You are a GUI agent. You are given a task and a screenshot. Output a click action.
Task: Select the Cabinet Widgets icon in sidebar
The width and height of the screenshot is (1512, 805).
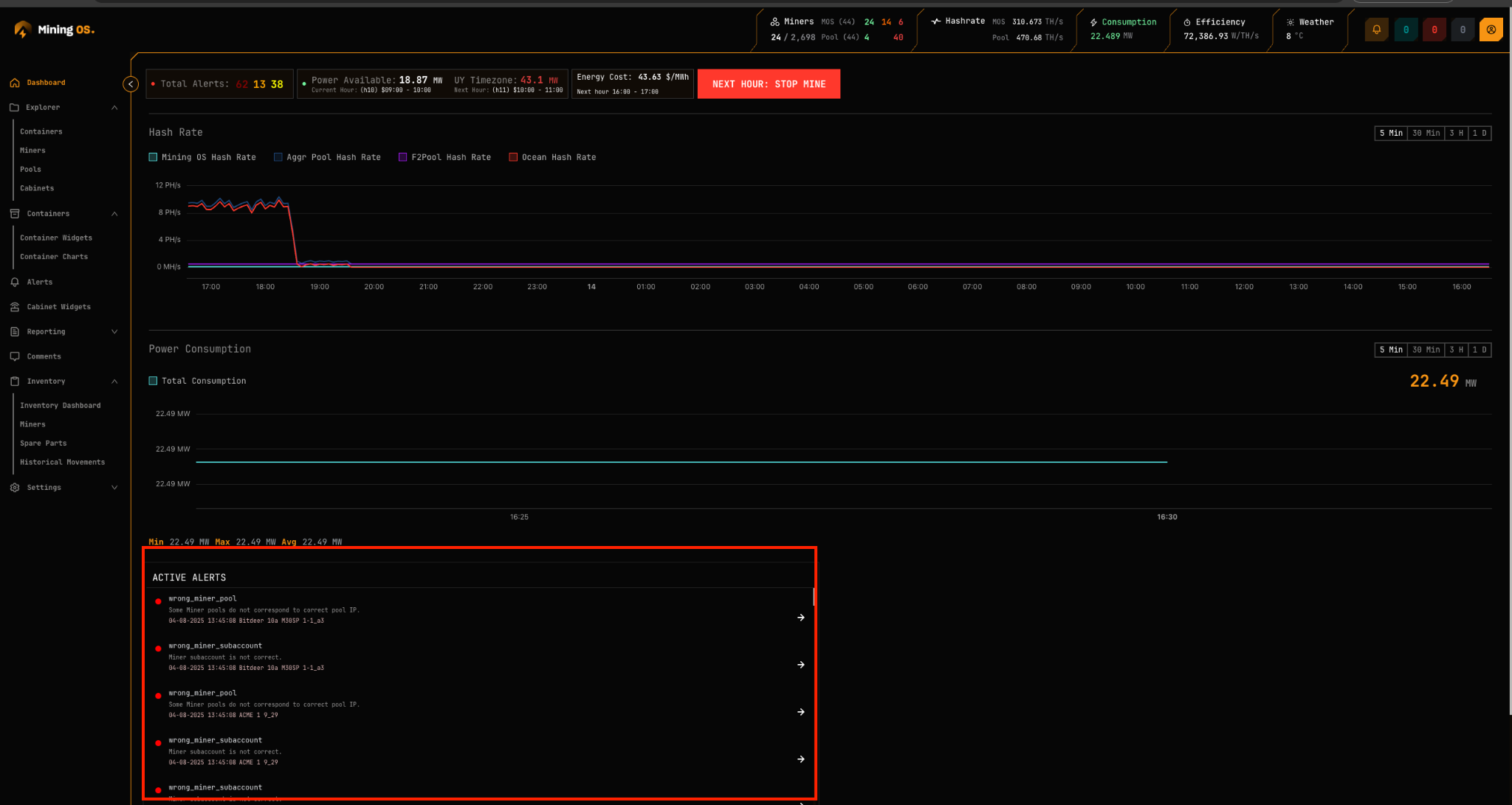pyautogui.click(x=14, y=307)
